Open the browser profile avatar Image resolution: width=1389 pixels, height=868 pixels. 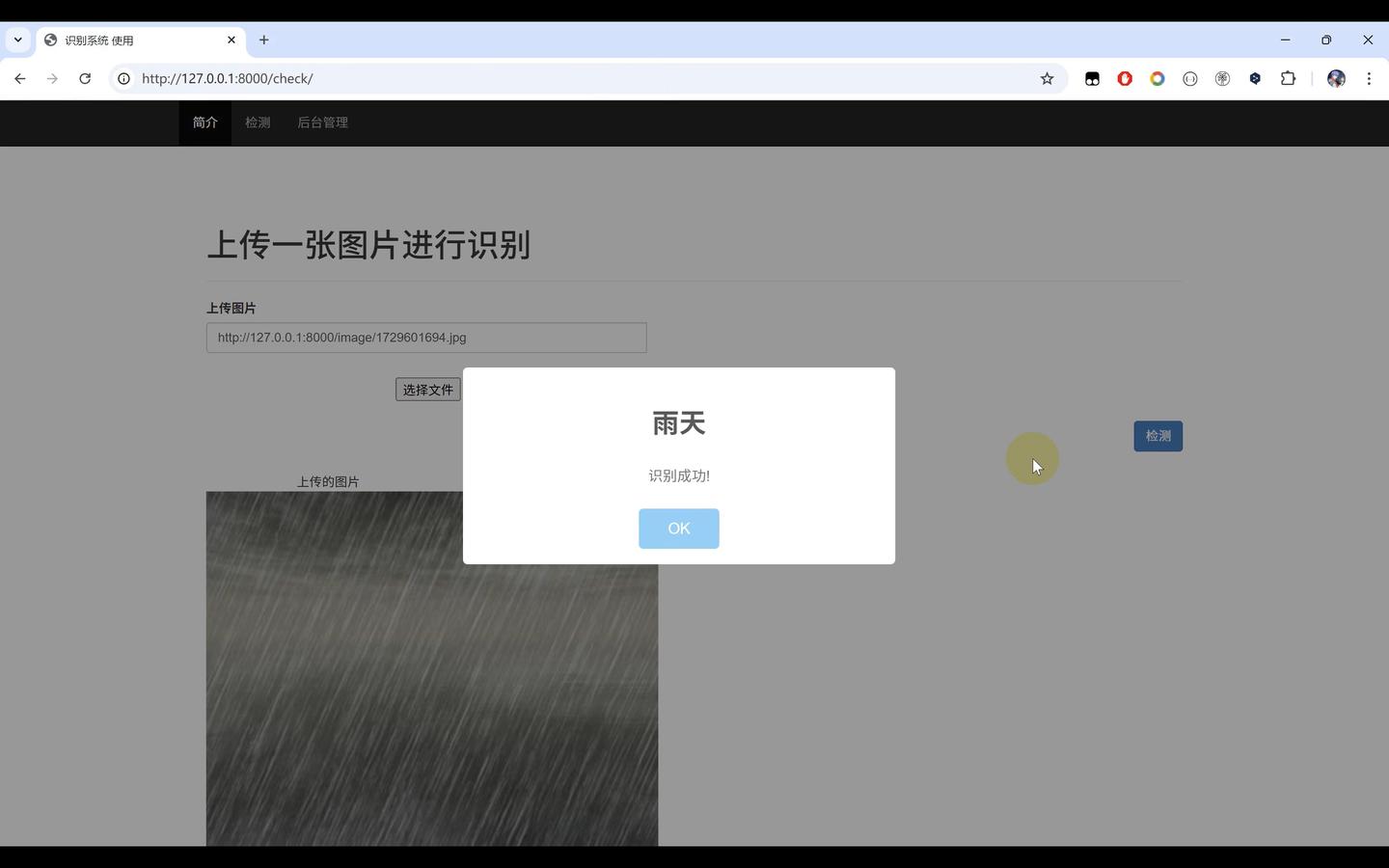[1336, 78]
